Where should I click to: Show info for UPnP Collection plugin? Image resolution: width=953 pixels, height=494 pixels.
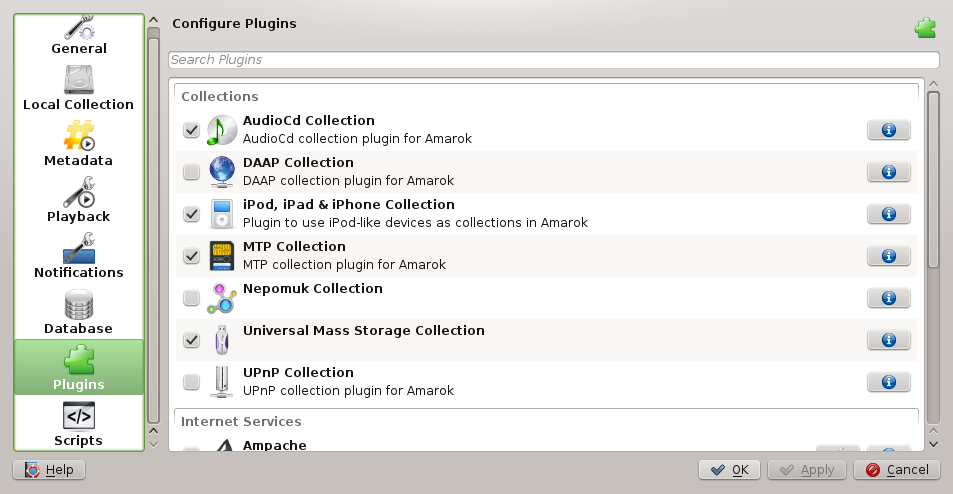click(x=888, y=382)
